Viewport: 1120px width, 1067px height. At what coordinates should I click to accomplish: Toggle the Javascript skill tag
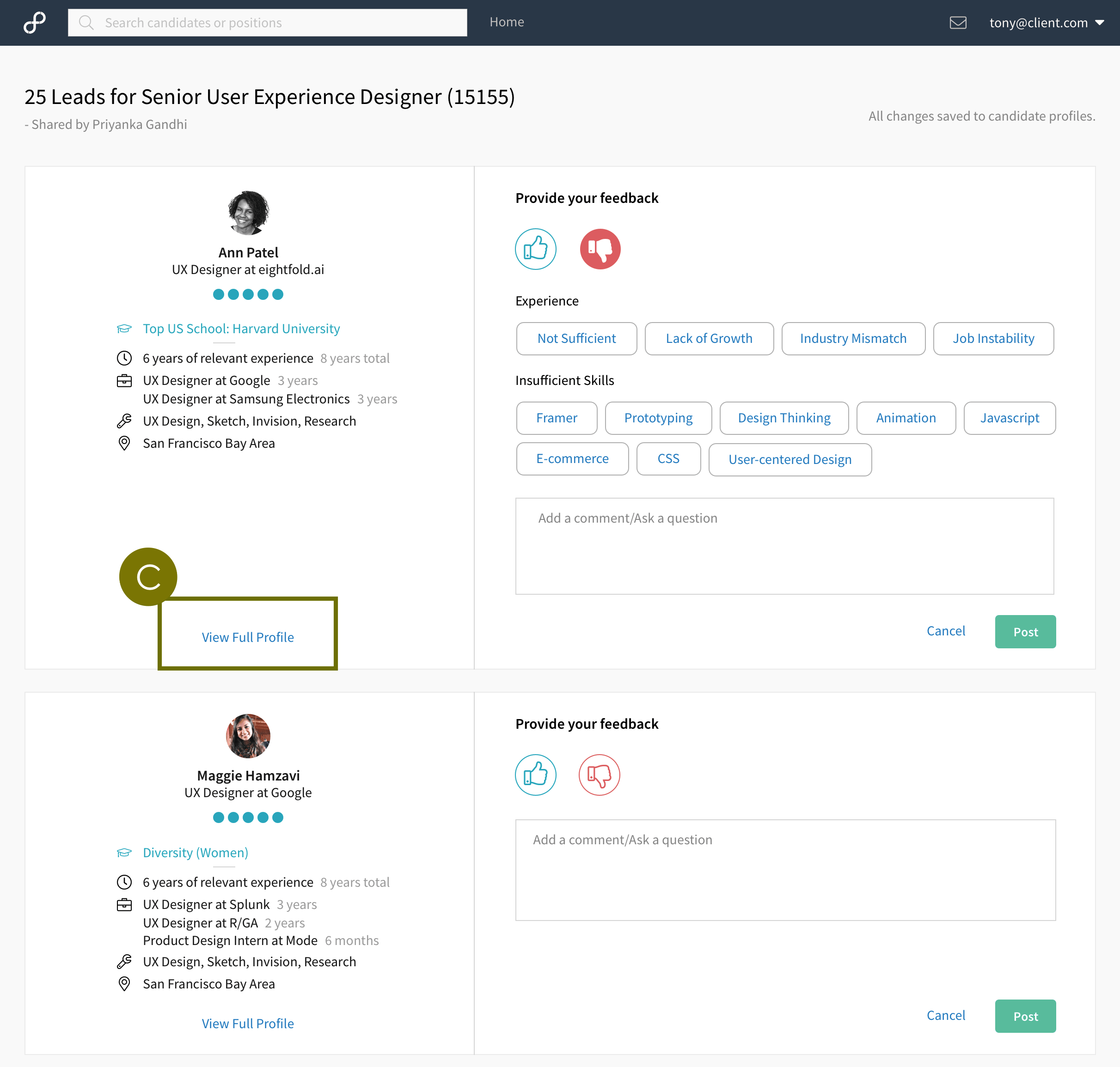[x=1010, y=418]
